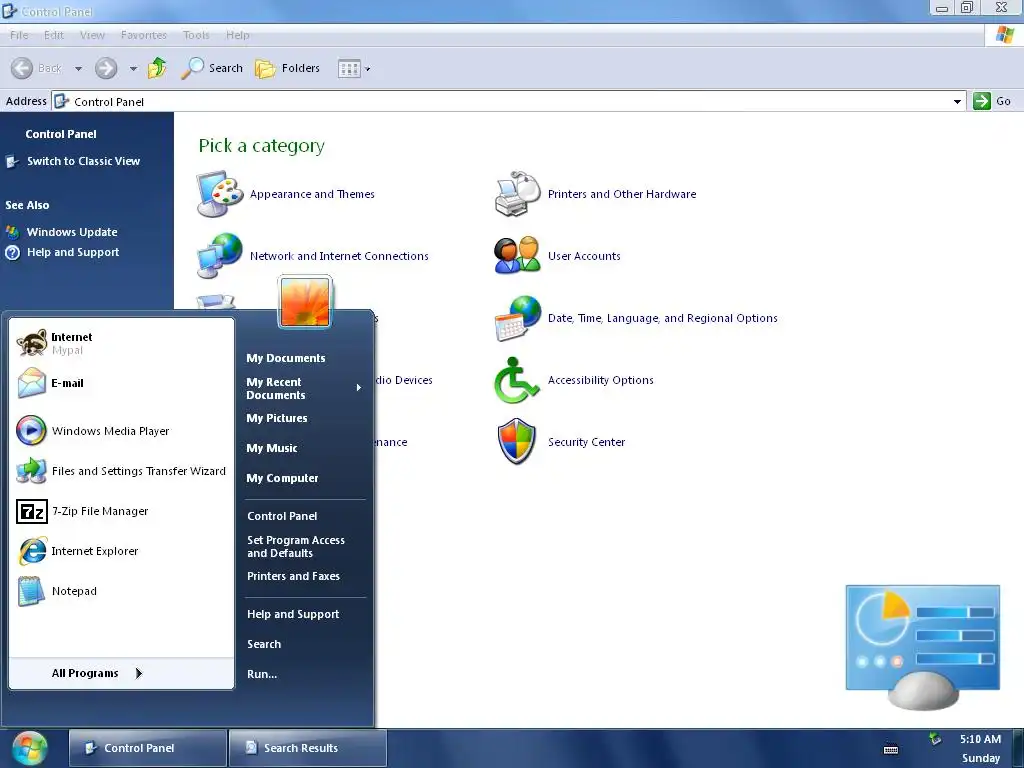Screen dimensions: 1024x768
Task: Click the Files and Settings Transfer Wizard icon
Action: (x=31, y=471)
